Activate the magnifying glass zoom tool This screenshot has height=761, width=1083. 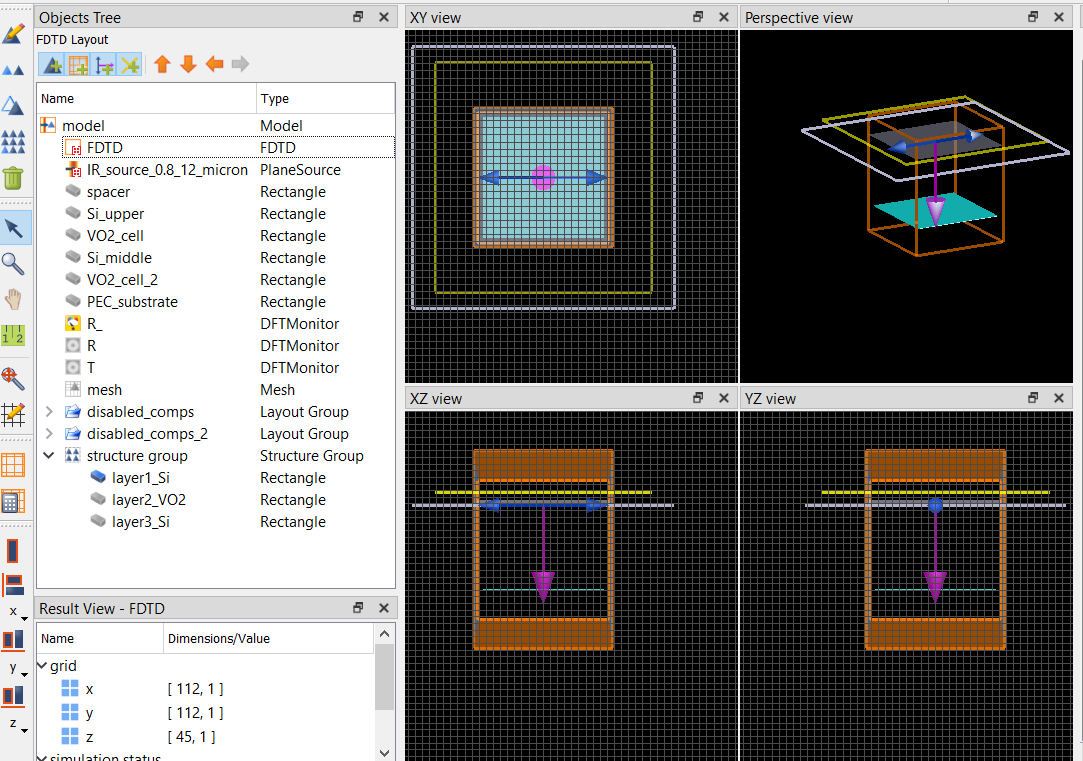pos(13,263)
